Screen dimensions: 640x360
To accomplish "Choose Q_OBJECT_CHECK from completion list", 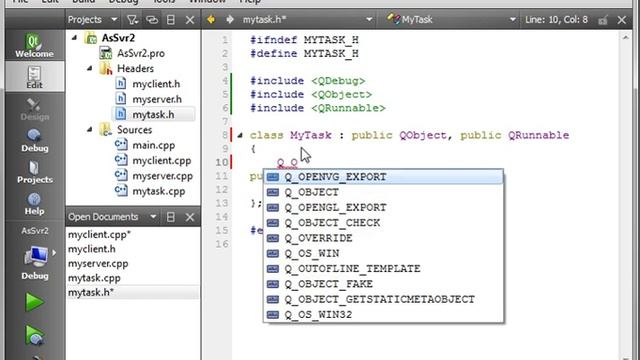I will coord(383,223).
